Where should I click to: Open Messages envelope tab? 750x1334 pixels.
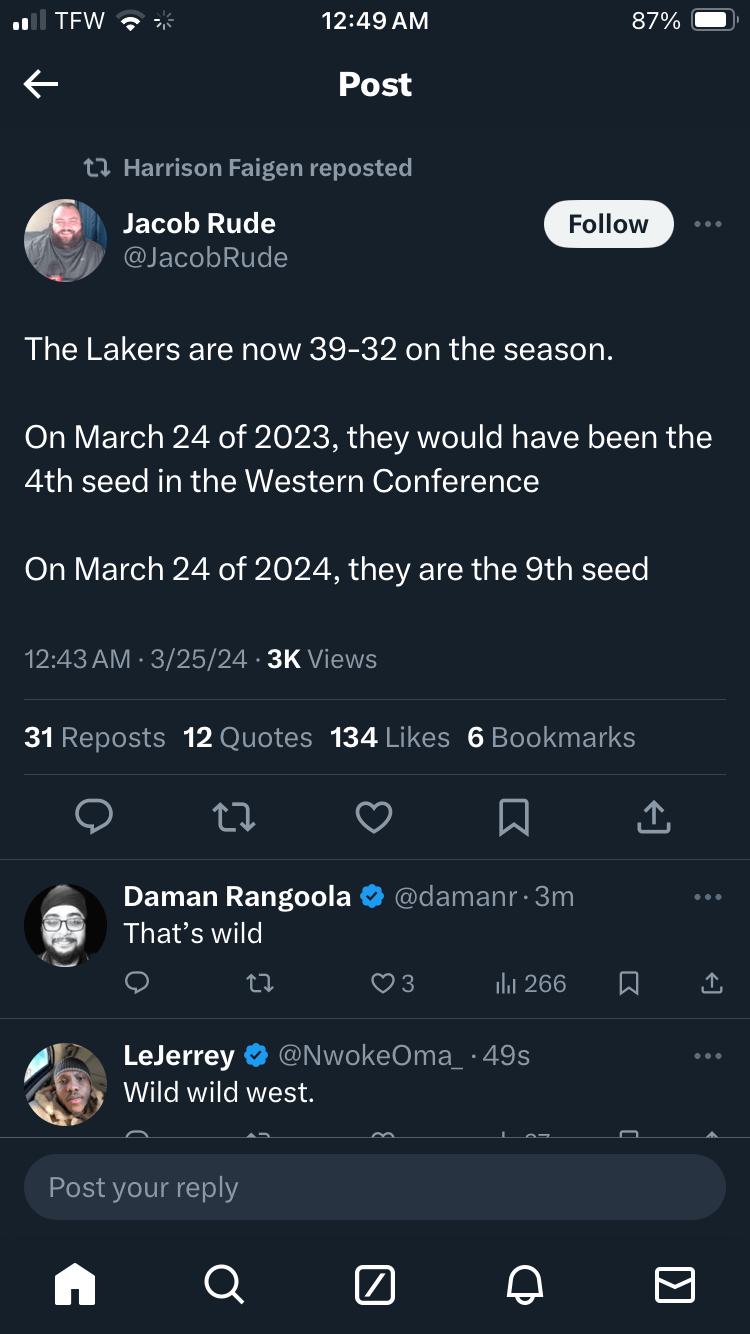[x=674, y=1284]
